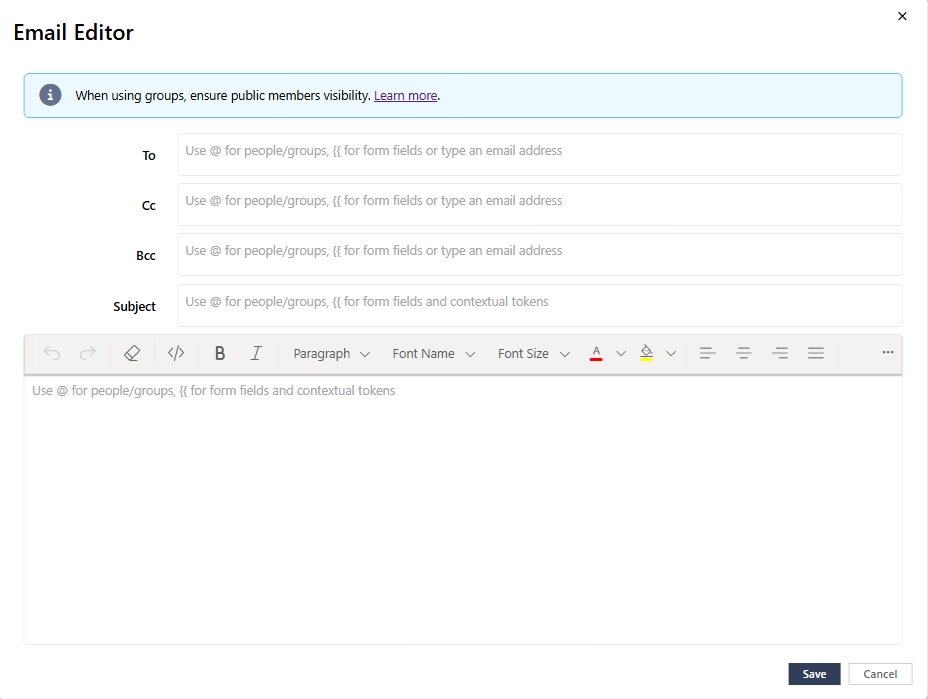Click the Redo arrow icon

(x=88, y=353)
